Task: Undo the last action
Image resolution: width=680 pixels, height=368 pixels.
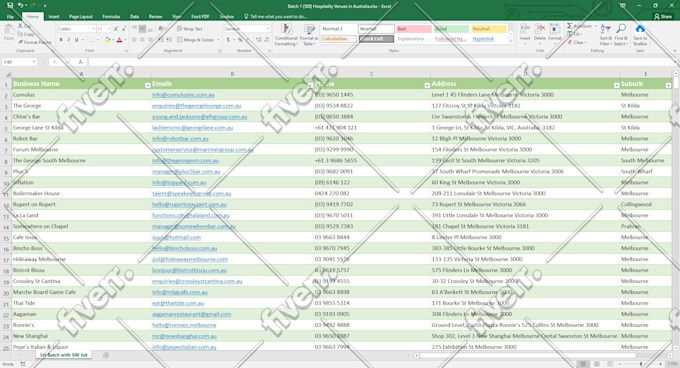Action: point(20,6)
